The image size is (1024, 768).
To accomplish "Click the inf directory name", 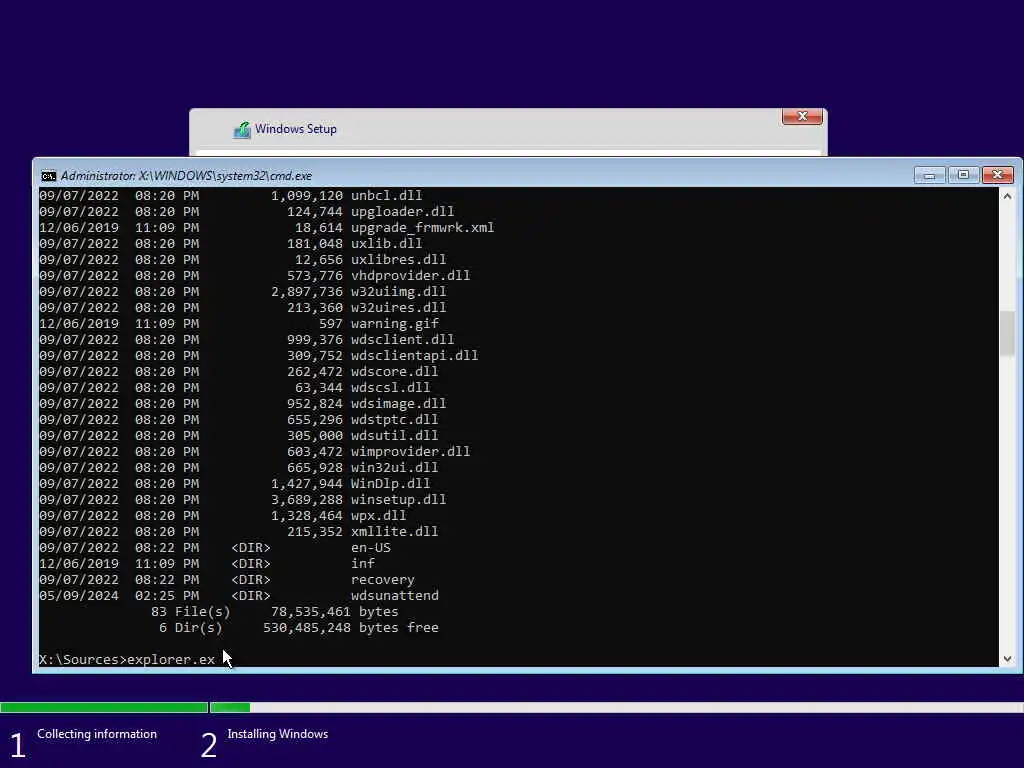I will tap(362, 564).
